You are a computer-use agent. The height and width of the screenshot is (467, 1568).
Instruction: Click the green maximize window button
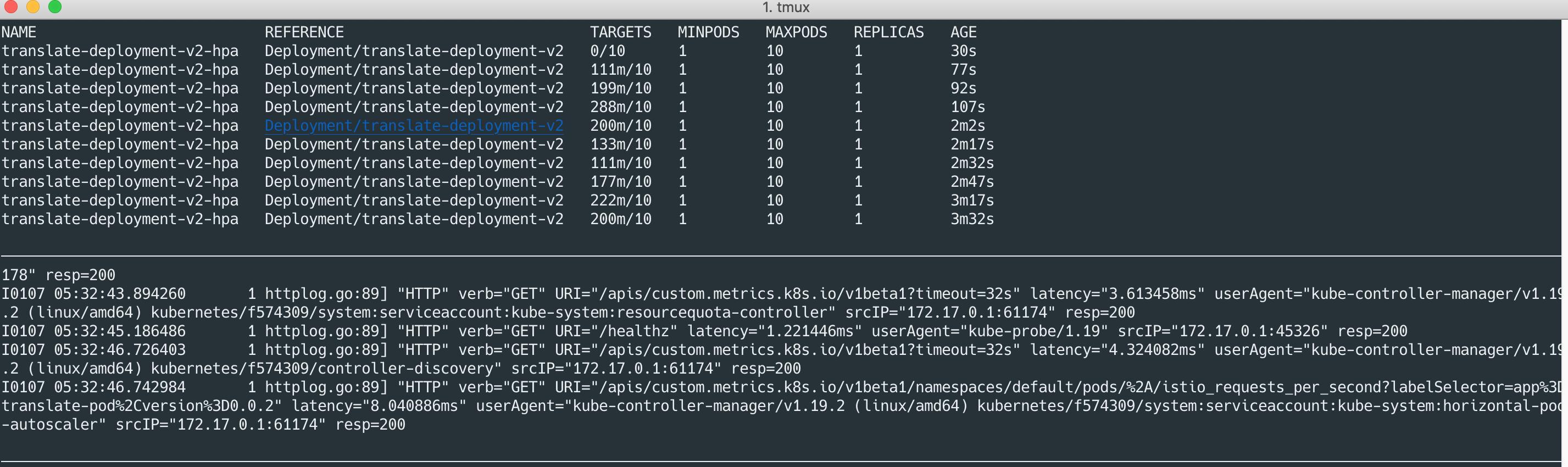(55, 7)
